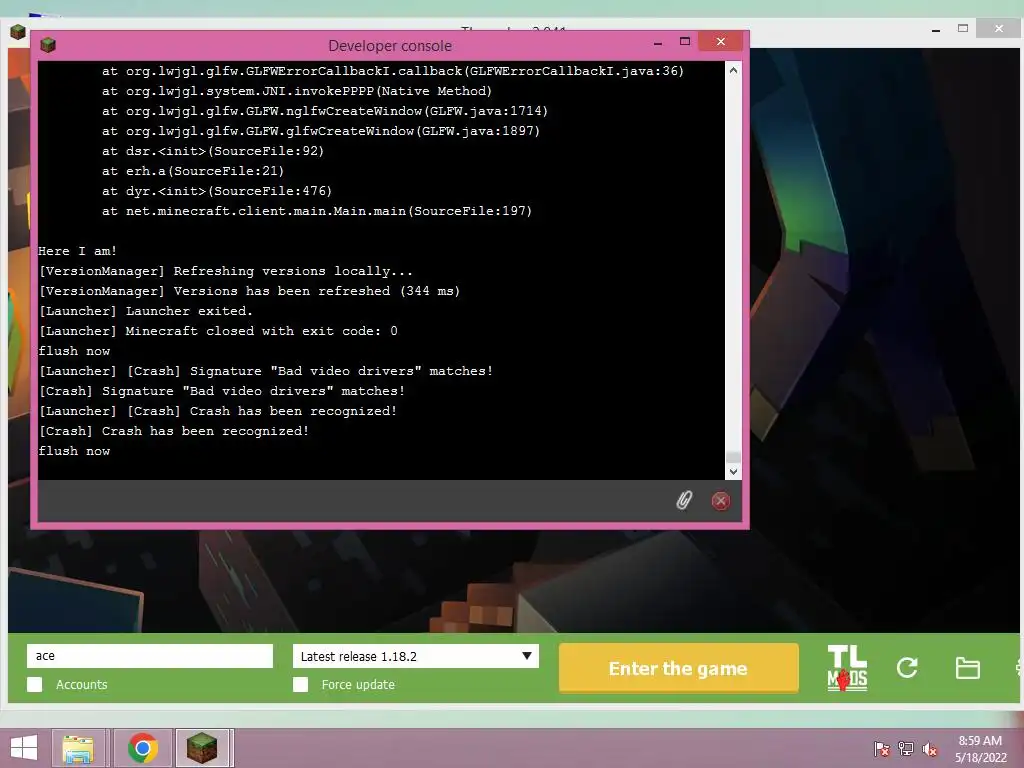Click '[Crash] Signature "Bad video drivers" matches!' line
The height and width of the screenshot is (768, 1024).
(x=221, y=391)
